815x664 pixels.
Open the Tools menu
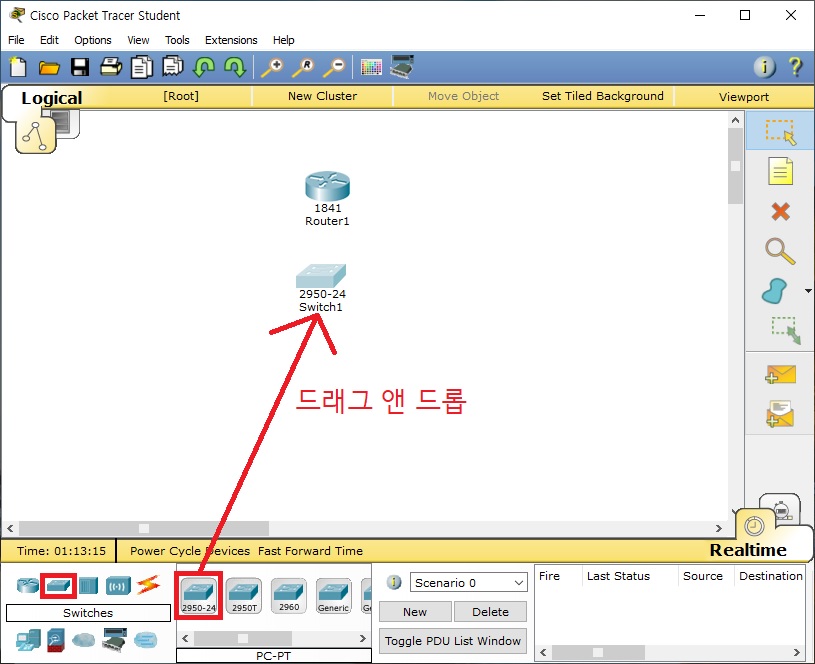[177, 40]
